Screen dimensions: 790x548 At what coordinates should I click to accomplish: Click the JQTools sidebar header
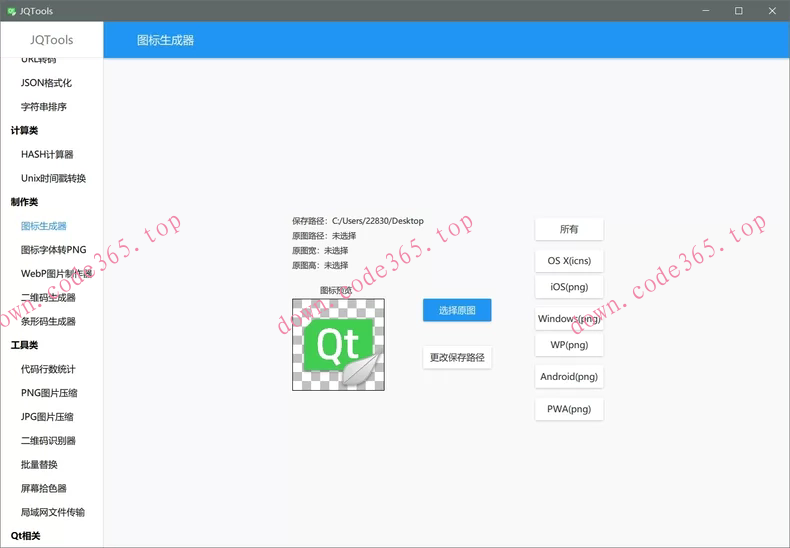51,40
